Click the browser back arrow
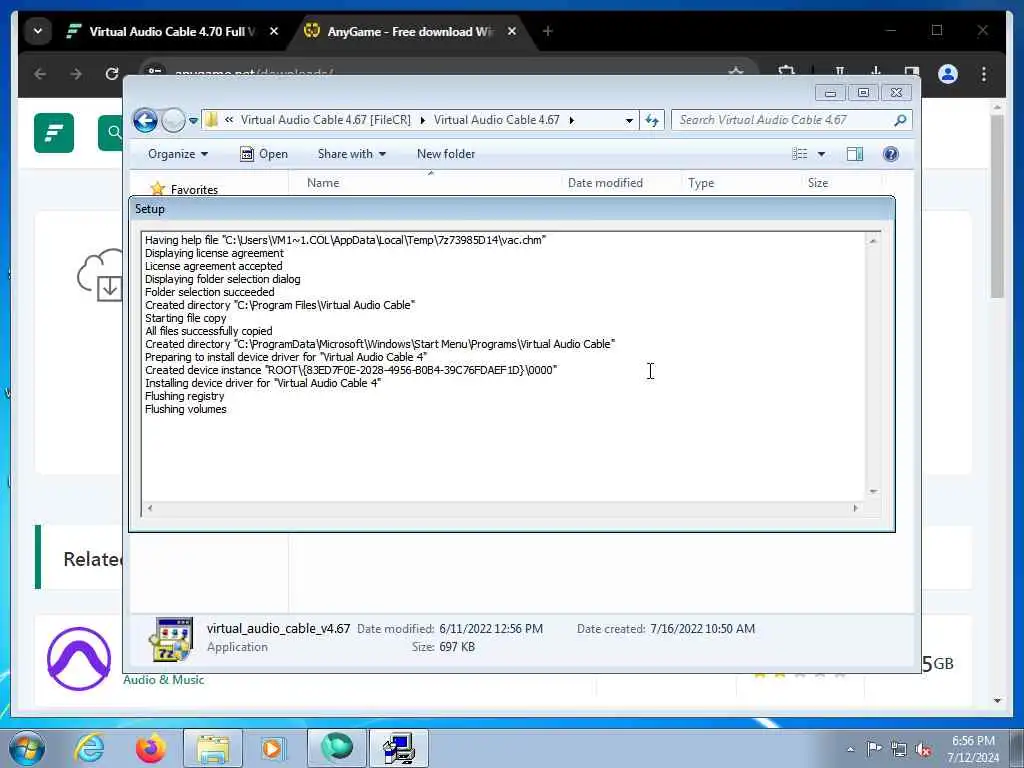 pos(40,74)
